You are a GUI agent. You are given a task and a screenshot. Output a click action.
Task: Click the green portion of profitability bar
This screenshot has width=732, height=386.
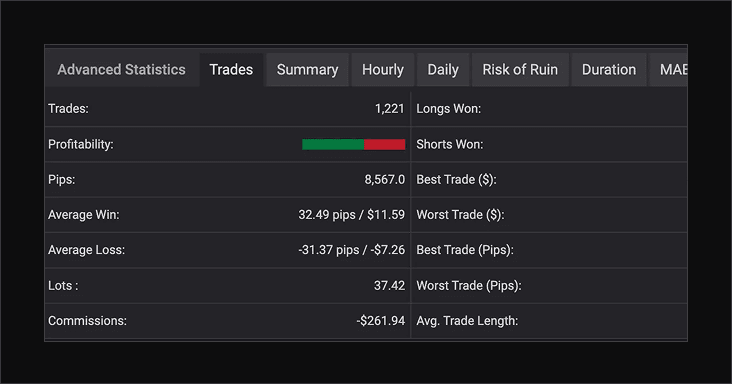coord(333,145)
